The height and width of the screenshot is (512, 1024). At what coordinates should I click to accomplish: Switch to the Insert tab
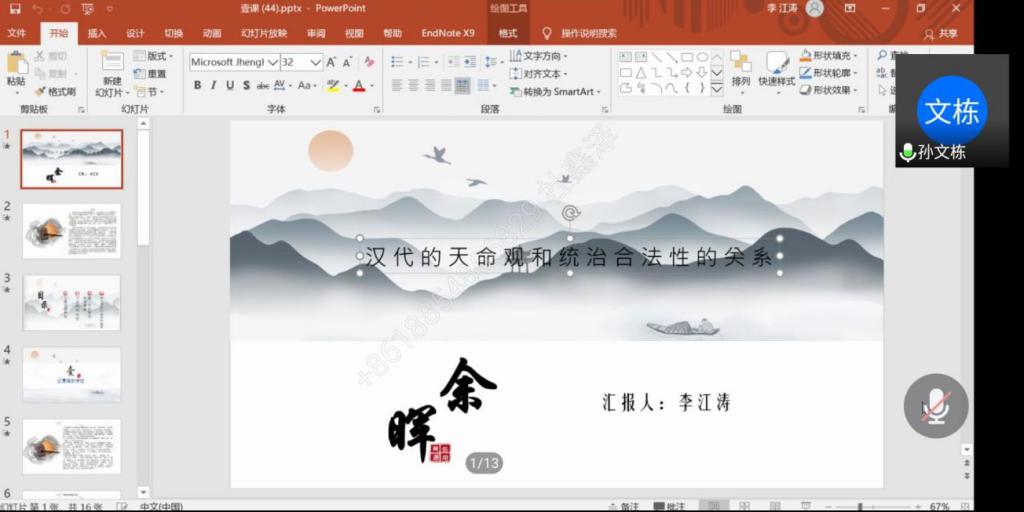coord(97,33)
